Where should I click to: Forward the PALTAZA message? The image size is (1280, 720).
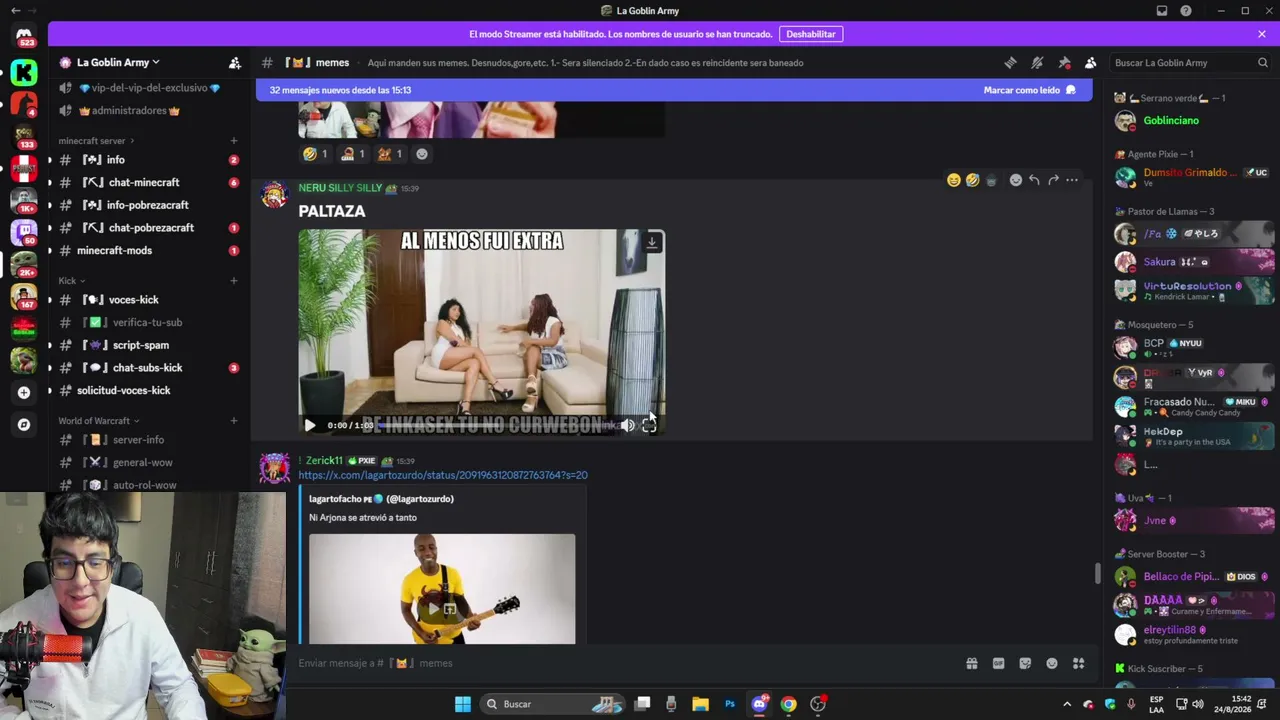click(x=1053, y=180)
